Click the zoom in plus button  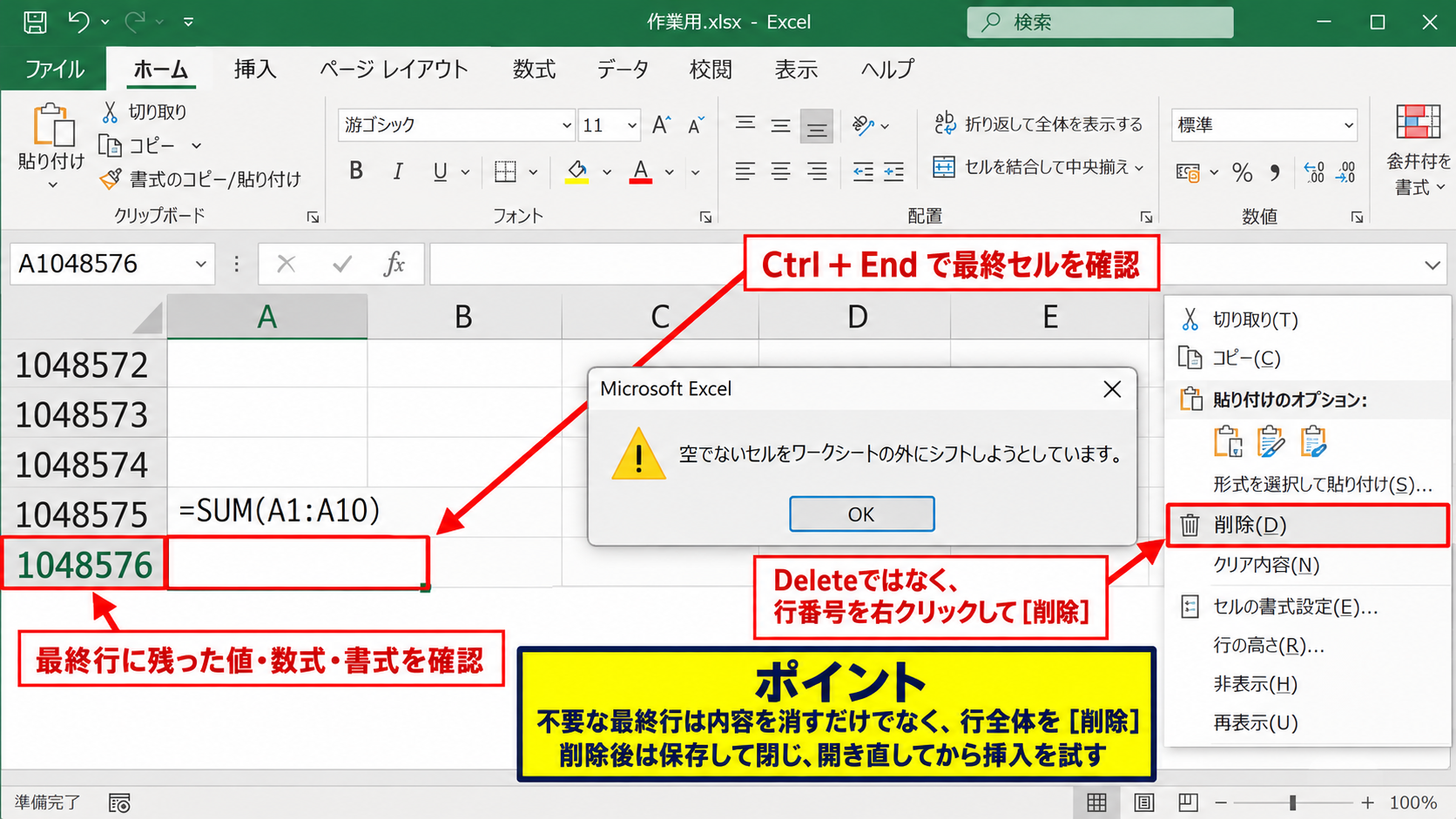pyautogui.click(x=1367, y=802)
